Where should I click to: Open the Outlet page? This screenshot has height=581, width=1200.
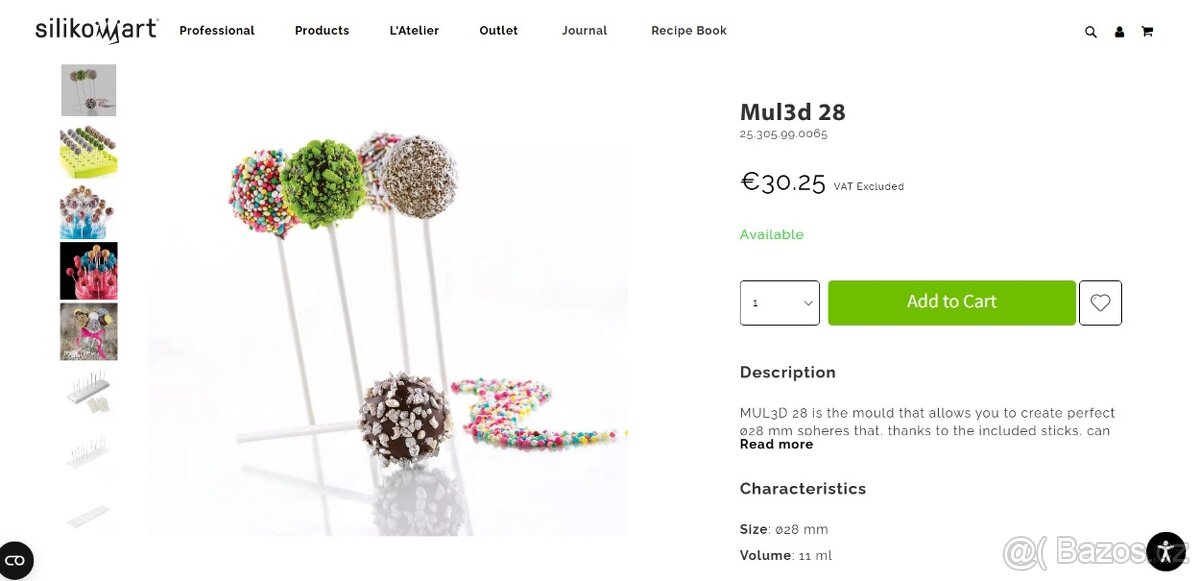tap(498, 31)
